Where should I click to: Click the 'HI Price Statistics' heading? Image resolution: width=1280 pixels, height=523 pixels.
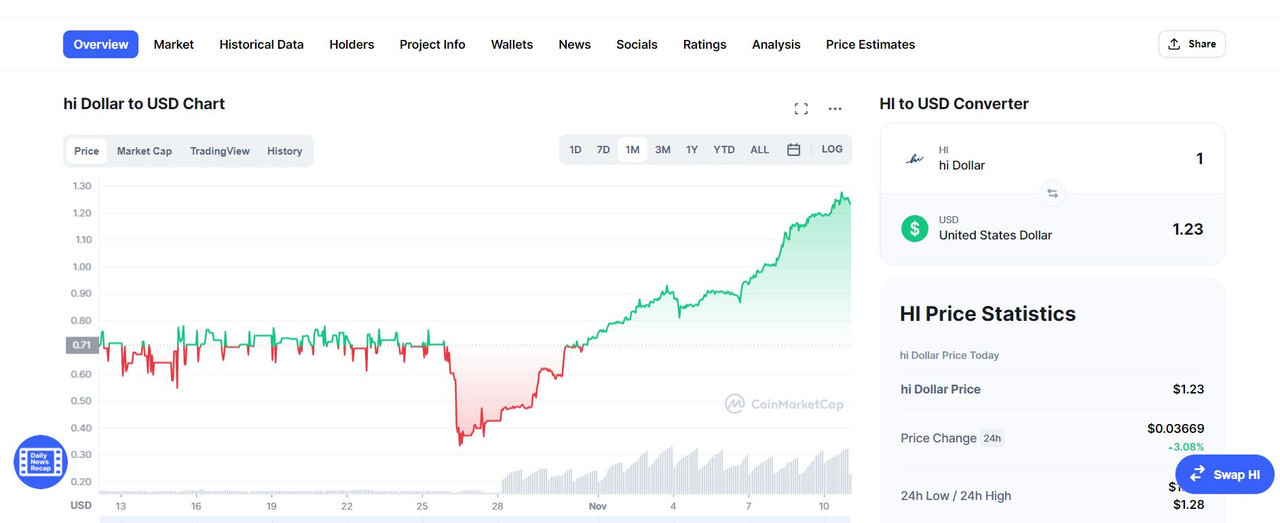pyautogui.click(x=988, y=314)
